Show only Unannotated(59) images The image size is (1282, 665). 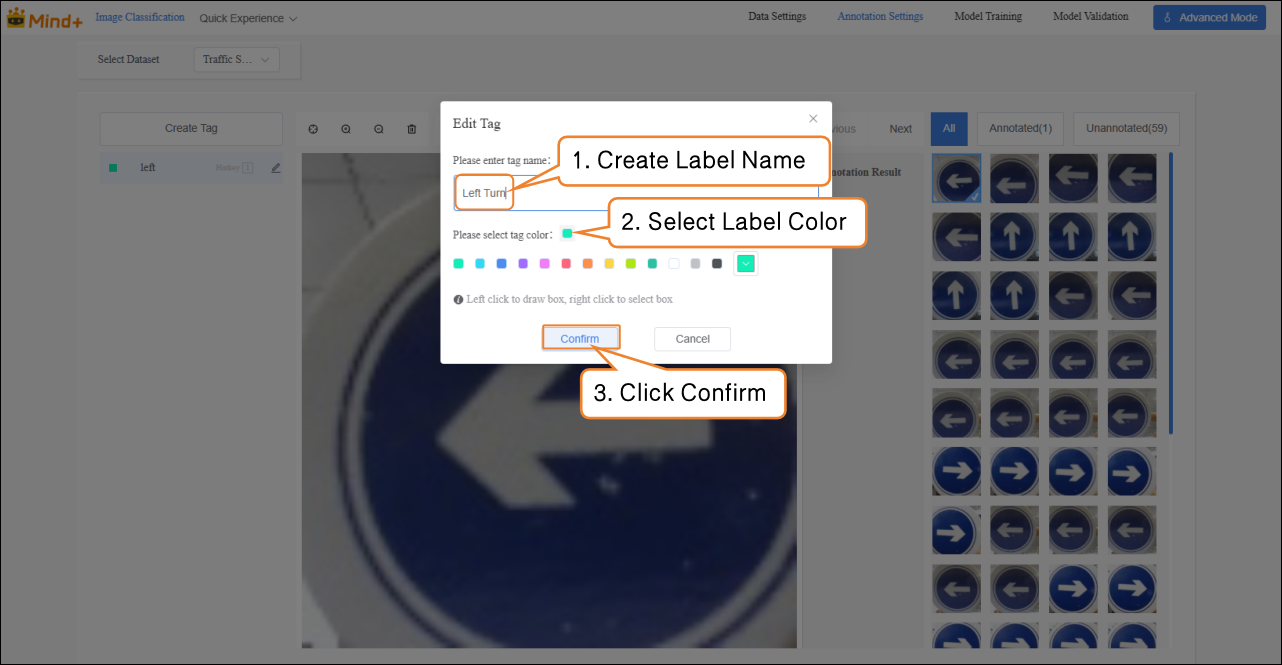1126,129
